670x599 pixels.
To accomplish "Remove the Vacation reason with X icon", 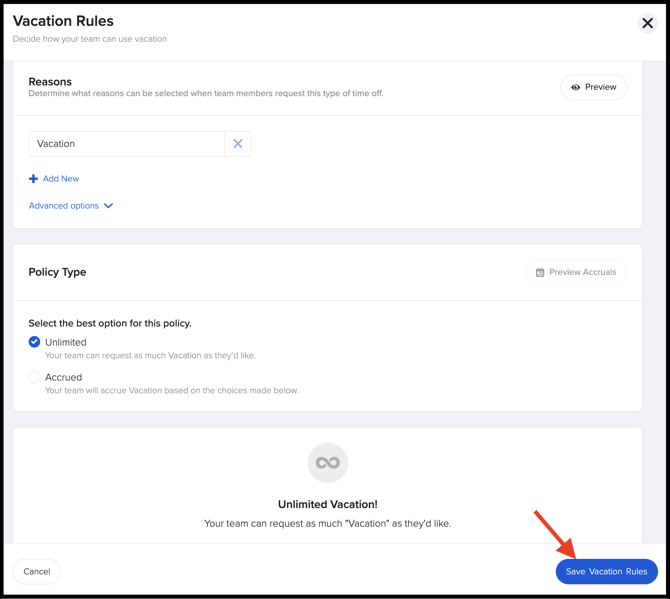I will click(x=238, y=144).
